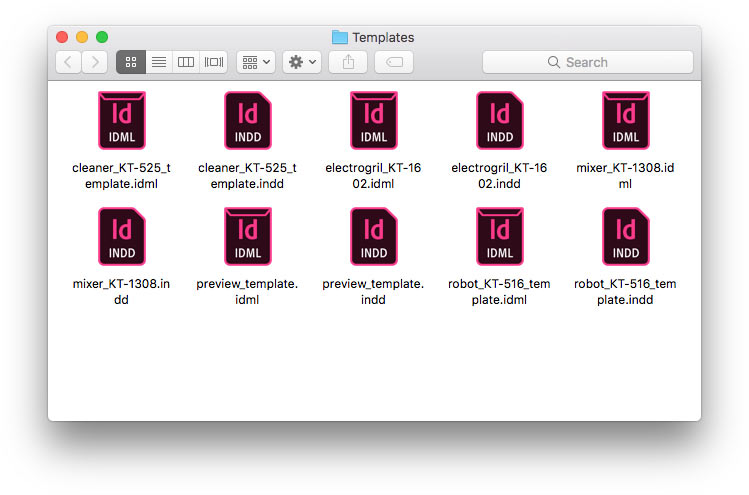
Task: Select the cleaner_KT-525_template.indd file icon
Action: point(247,120)
